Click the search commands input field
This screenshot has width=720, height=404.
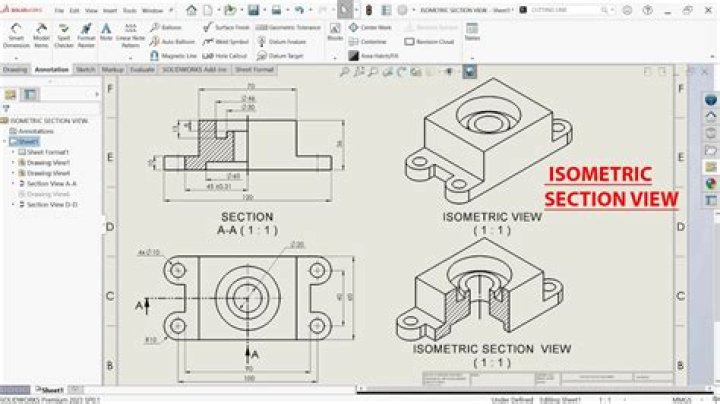pos(565,10)
